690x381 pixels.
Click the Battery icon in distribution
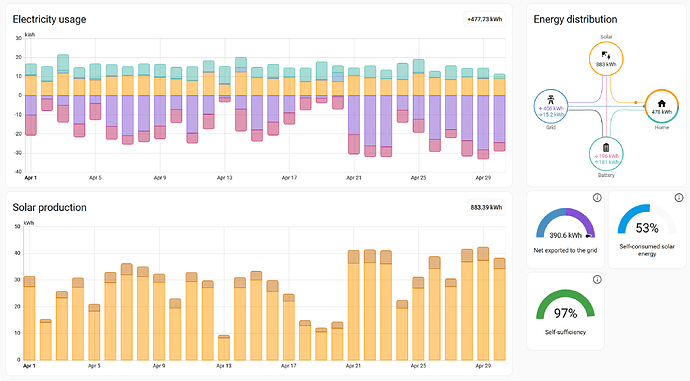click(606, 147)
